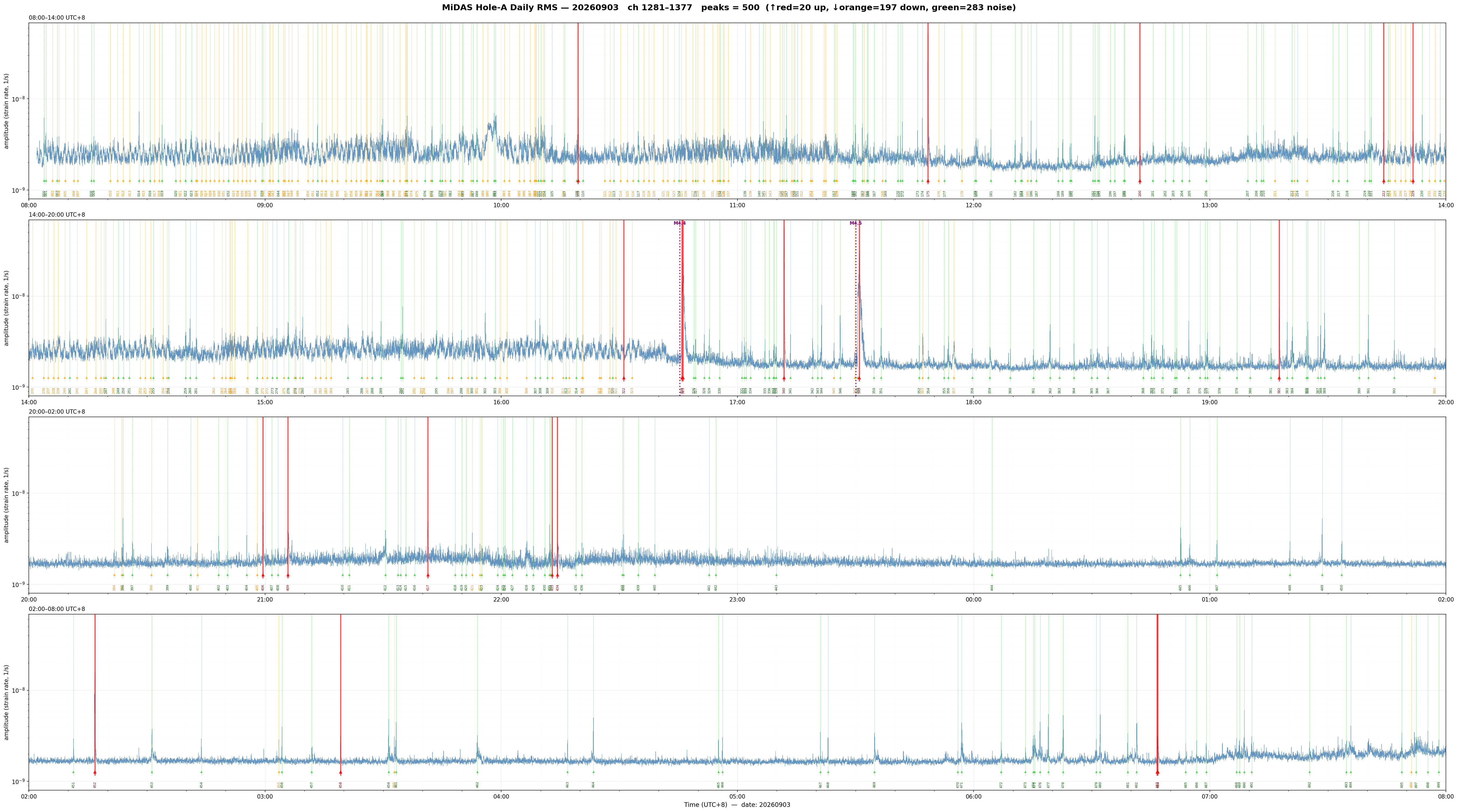Click the 16:00 time tick label
1458x812 pixels.
tap(501, 402)
